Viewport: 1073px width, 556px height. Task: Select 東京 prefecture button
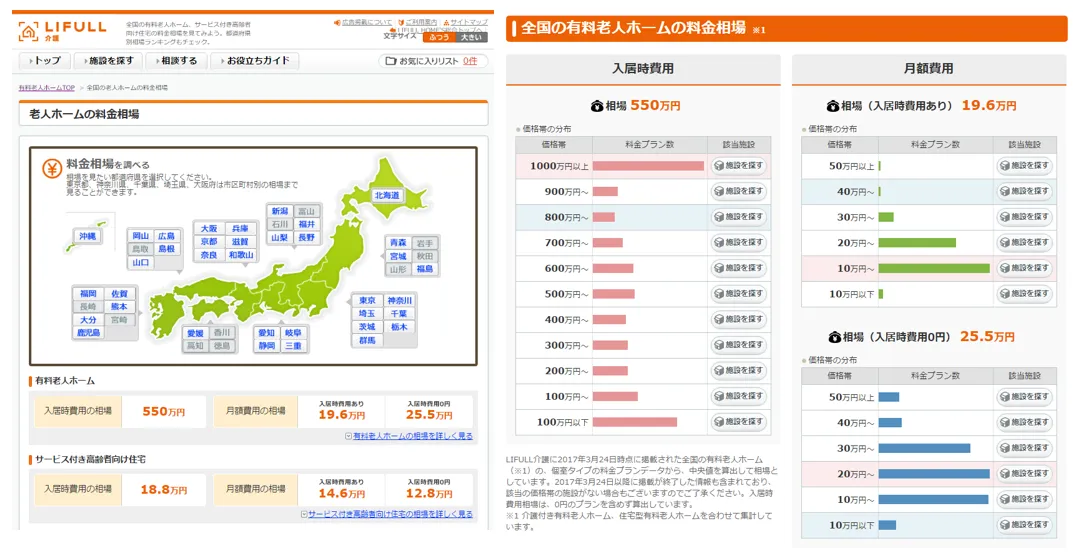(x=367, y=300)
